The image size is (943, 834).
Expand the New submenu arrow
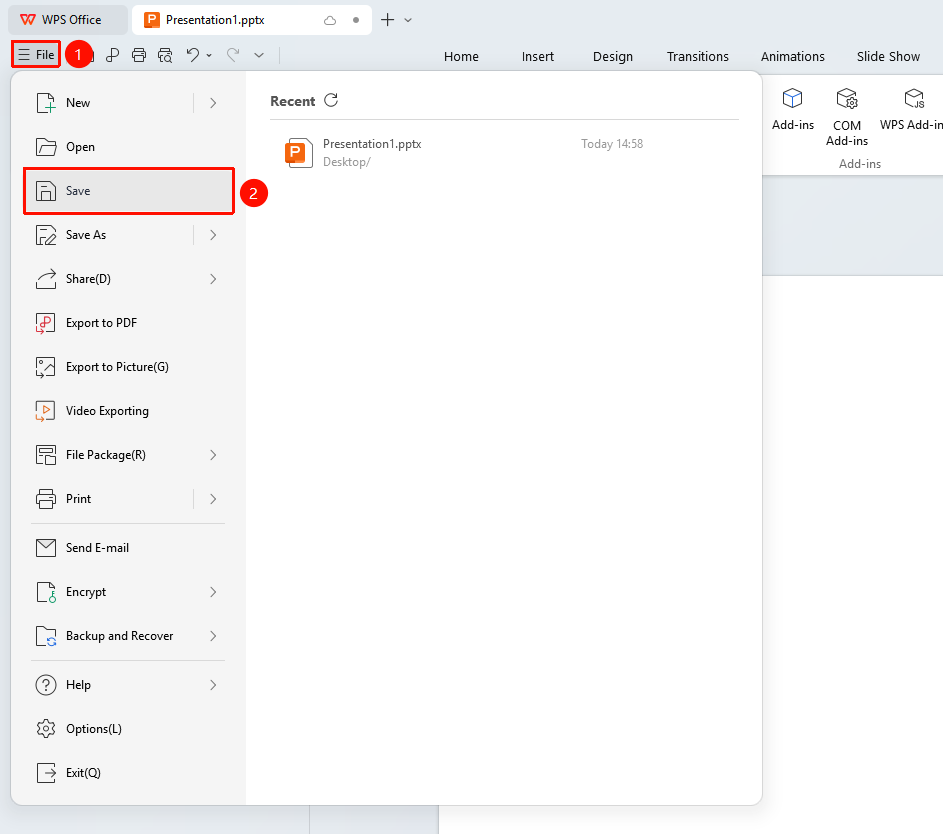[x=213, y=103]
